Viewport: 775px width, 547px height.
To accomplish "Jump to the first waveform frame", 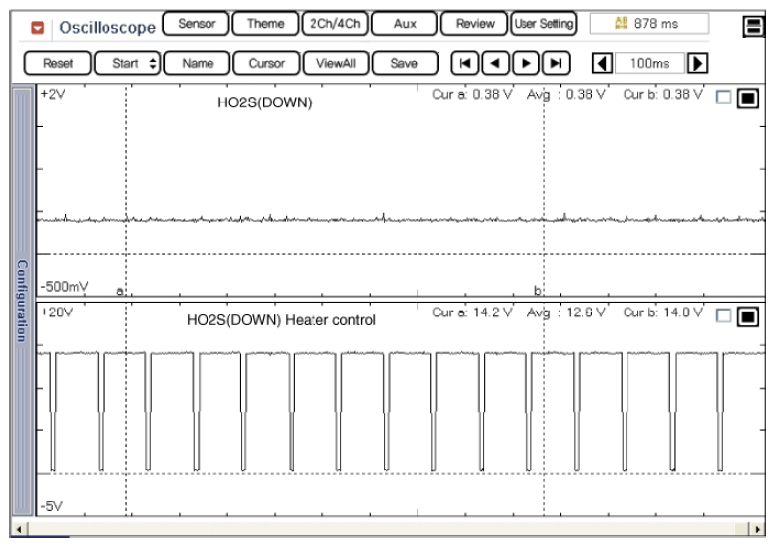I will point(463,63).
